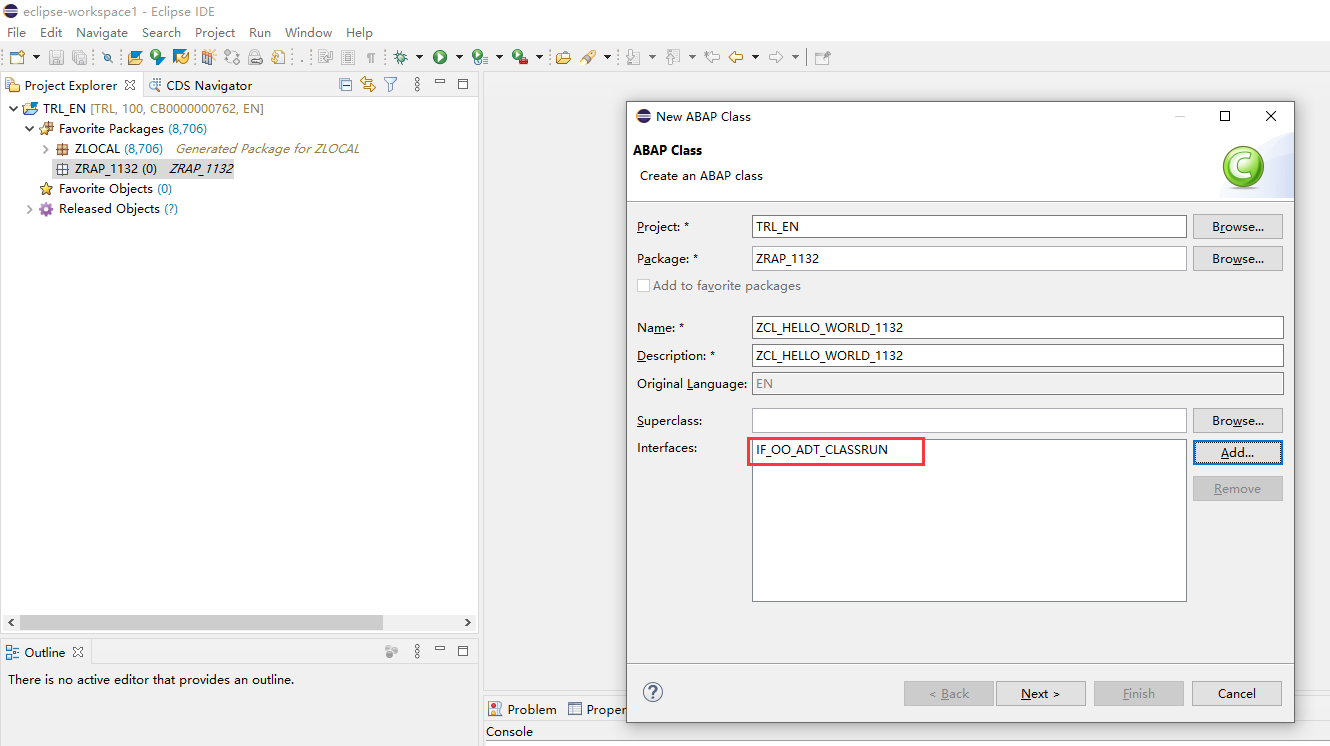This screenshot has height=746, width=1330.
Task: Run the application with green Run icon
Action: (x=441, y=57)
